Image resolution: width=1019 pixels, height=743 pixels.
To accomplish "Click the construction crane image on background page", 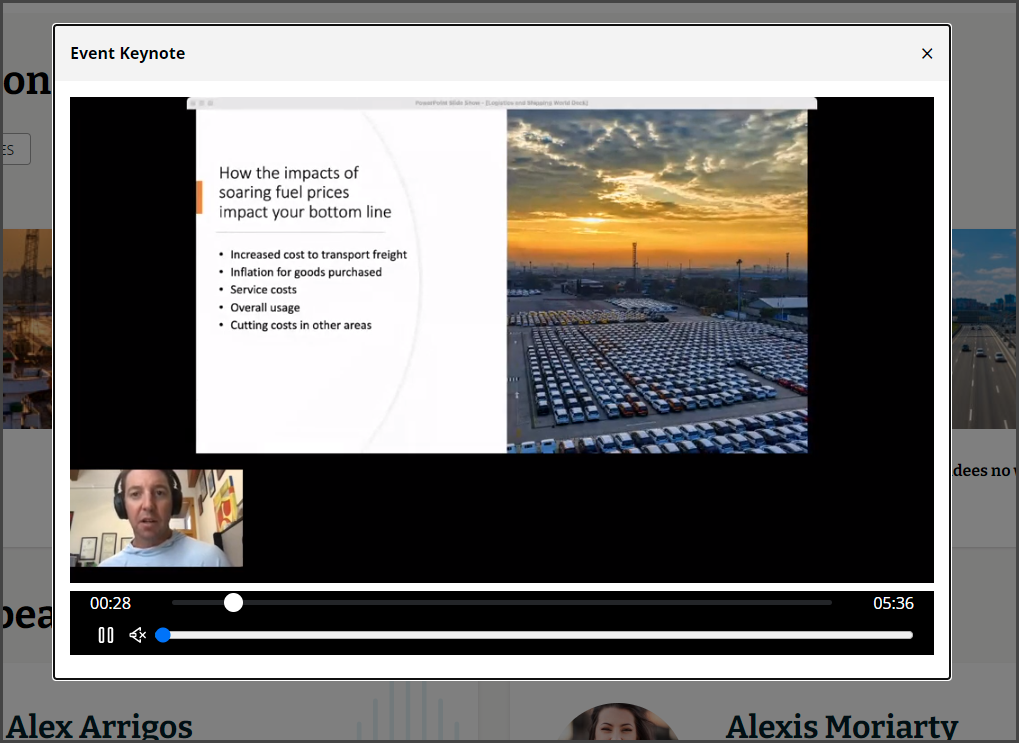I will pos(27,328).
